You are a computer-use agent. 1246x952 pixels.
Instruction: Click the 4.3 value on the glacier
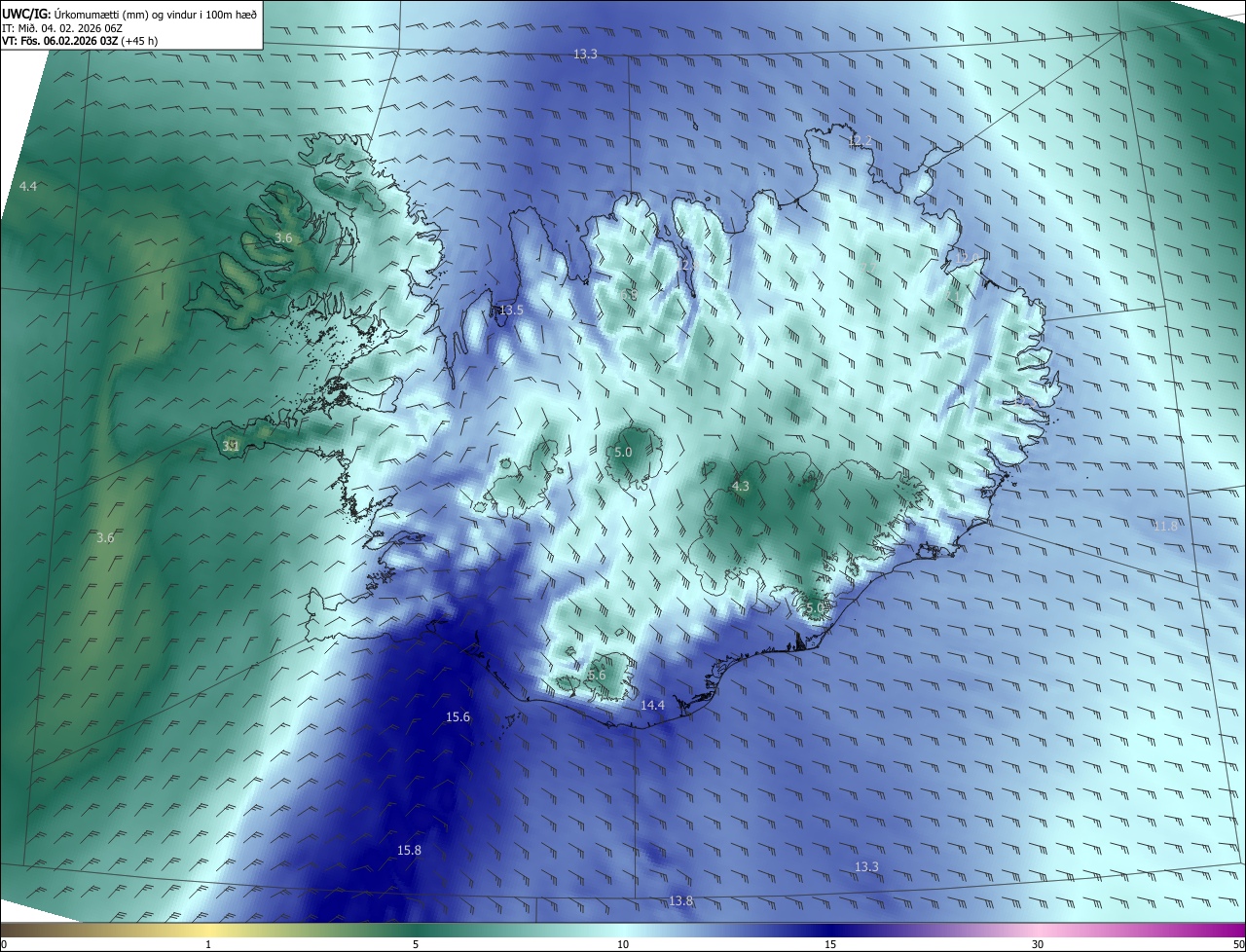(741, 487)
